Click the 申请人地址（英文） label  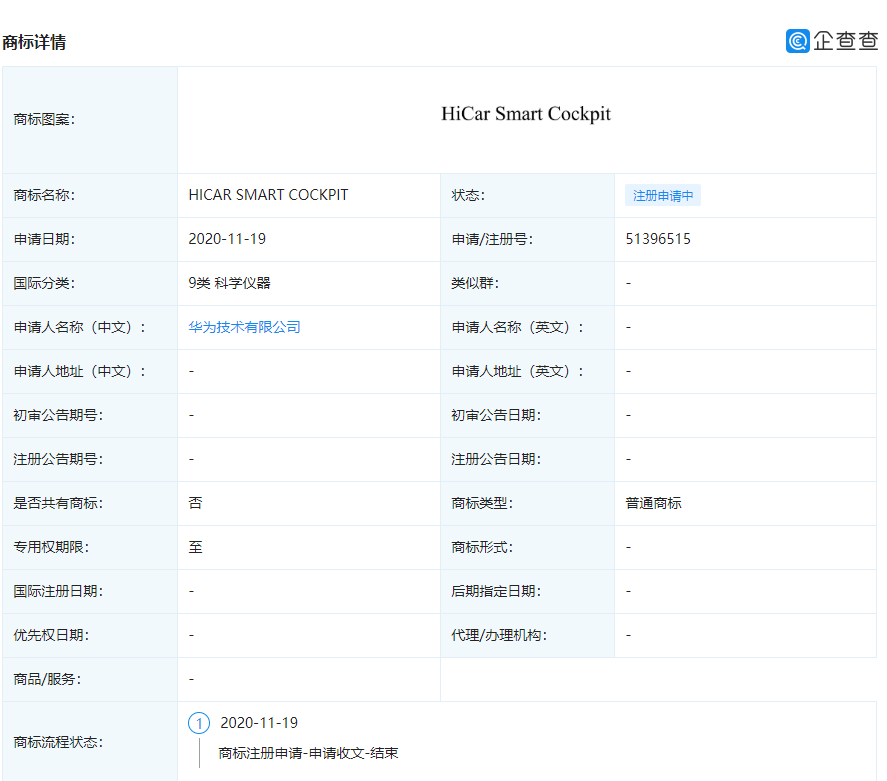pos(518,371)
